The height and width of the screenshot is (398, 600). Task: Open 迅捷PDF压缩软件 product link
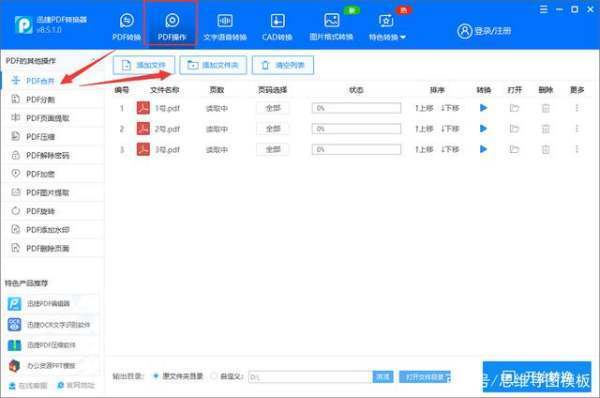[53, 345]
